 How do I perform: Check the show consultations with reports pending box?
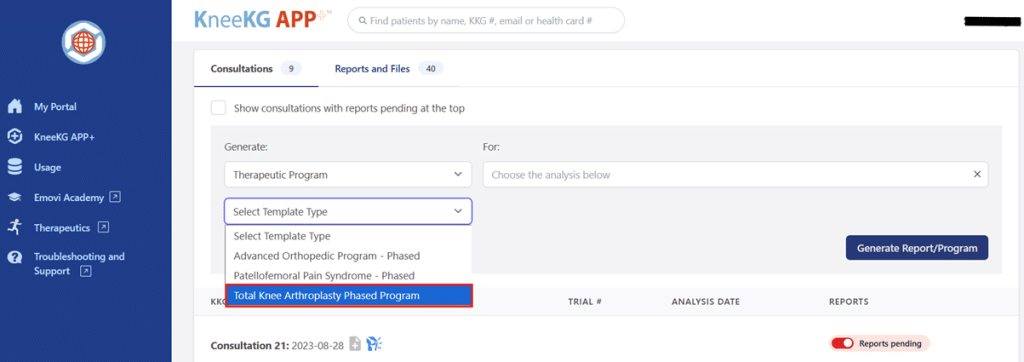point(218,108)
